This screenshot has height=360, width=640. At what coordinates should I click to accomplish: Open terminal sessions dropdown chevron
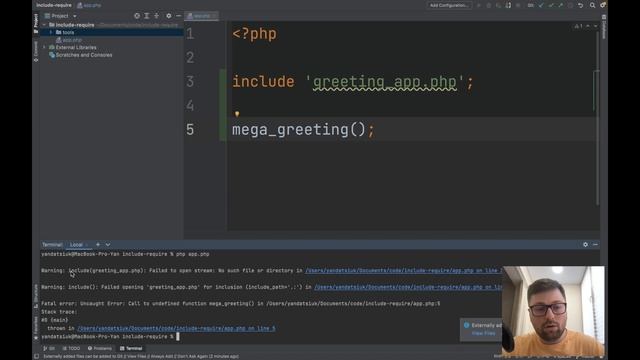(x=108, y=244)
